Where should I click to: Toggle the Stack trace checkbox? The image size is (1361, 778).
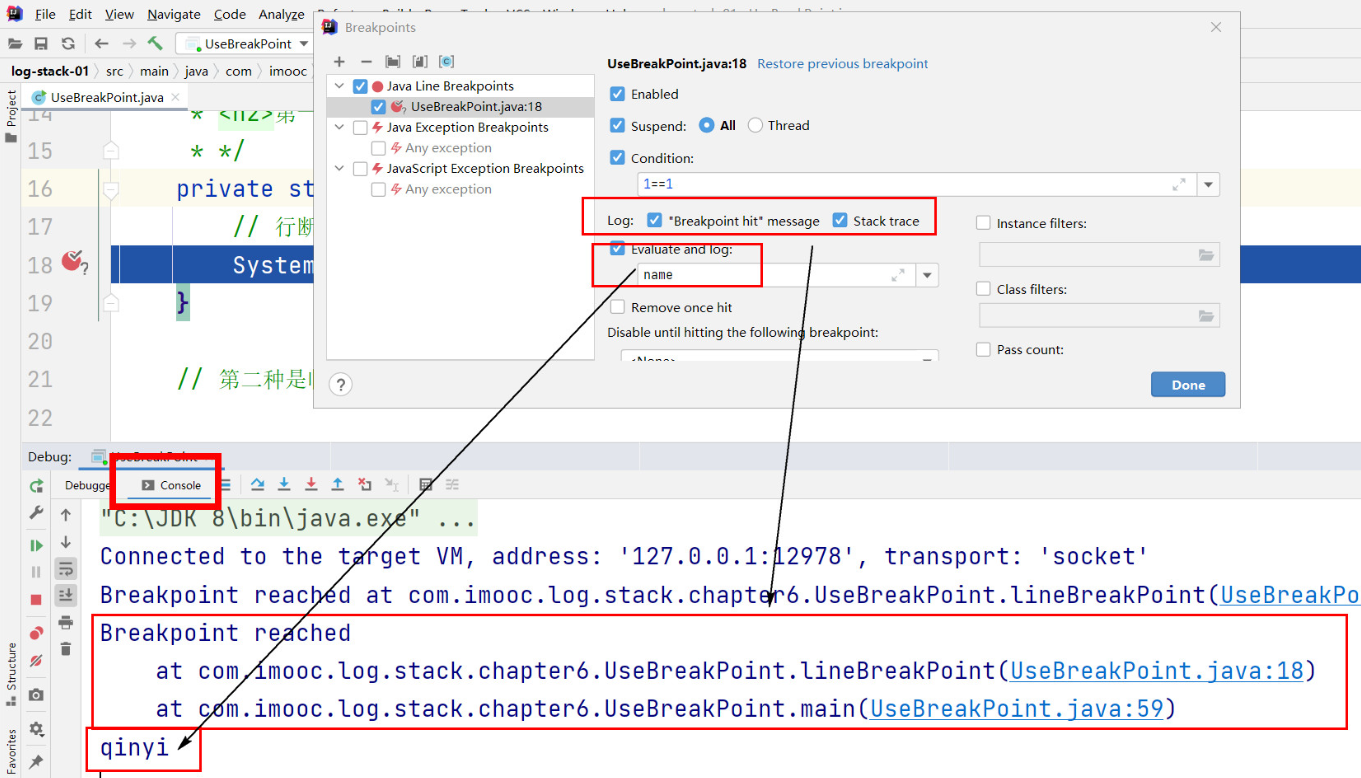839,220
